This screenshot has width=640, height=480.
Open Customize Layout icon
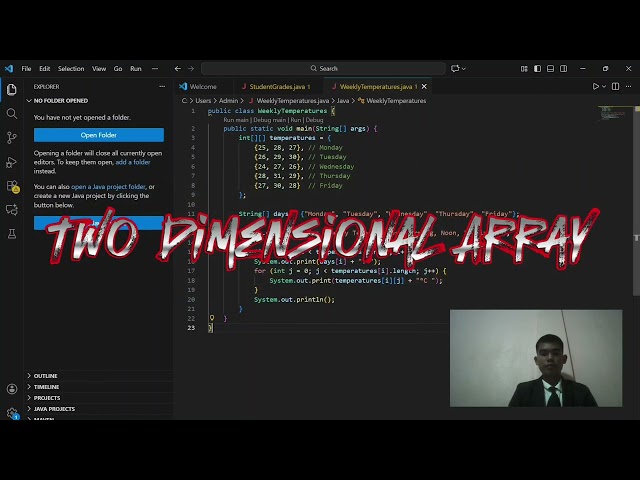tap(524, 69)
